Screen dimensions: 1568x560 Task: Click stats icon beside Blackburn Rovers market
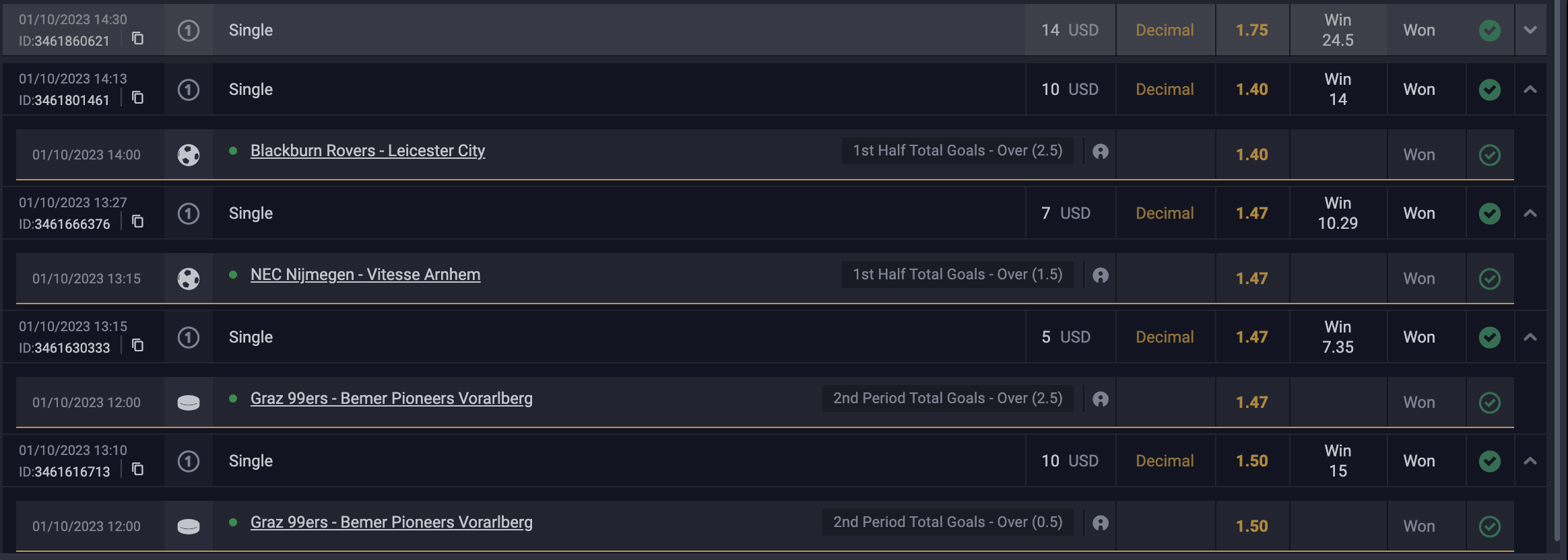(x=1101, y=151)
